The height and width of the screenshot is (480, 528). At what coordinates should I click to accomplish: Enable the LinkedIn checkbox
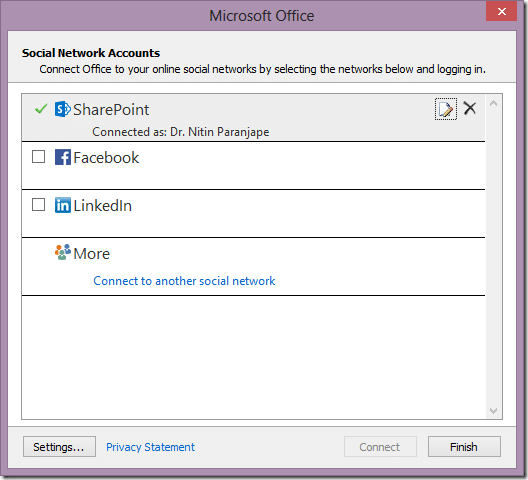pyautogui.click(x=38, y=204)
